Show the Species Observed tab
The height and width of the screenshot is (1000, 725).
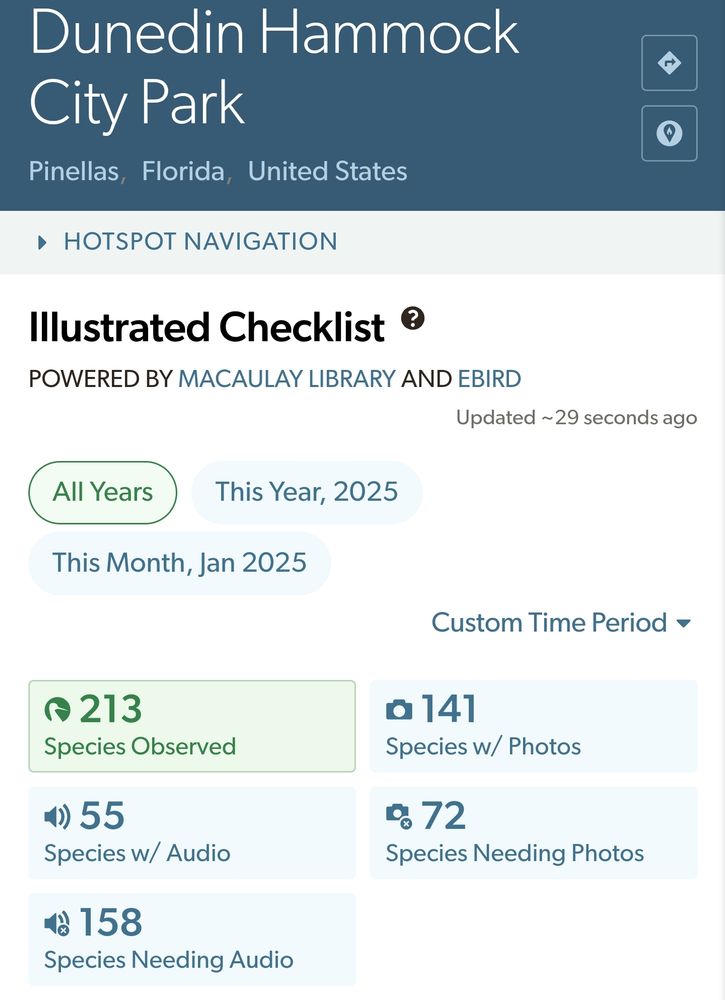[x=192, y=726]
